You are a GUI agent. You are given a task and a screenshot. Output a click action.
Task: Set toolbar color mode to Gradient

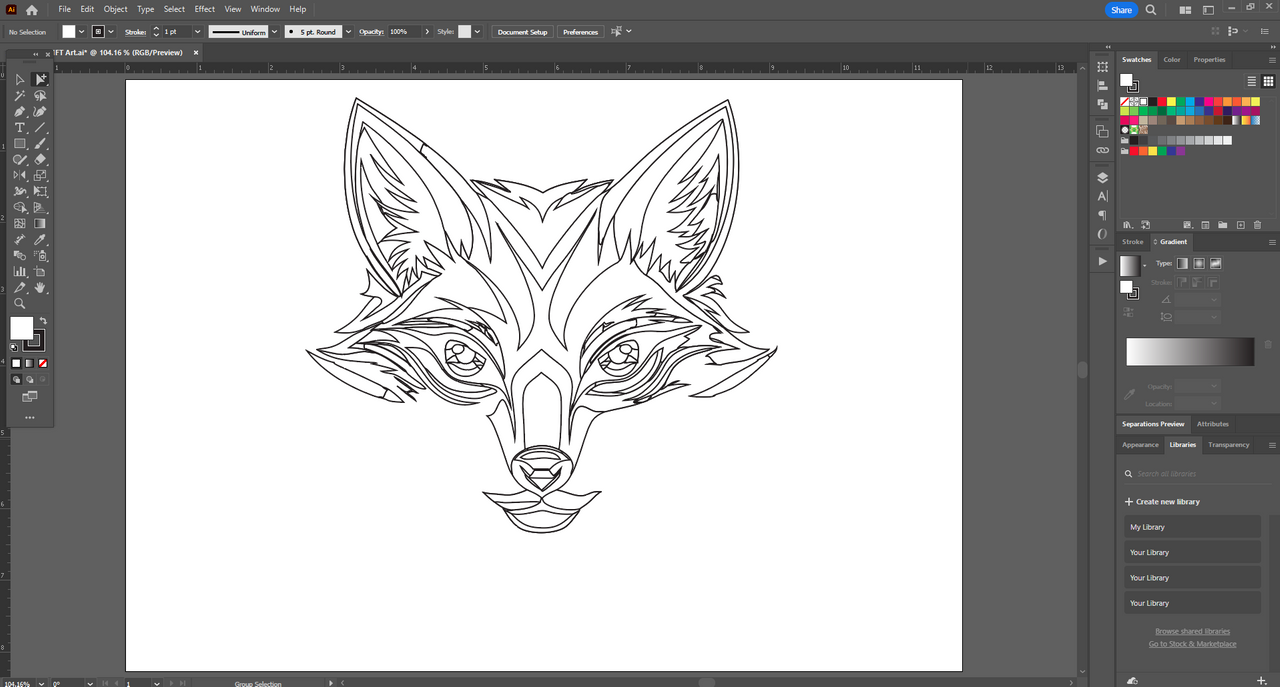click(x=29, y=363)
